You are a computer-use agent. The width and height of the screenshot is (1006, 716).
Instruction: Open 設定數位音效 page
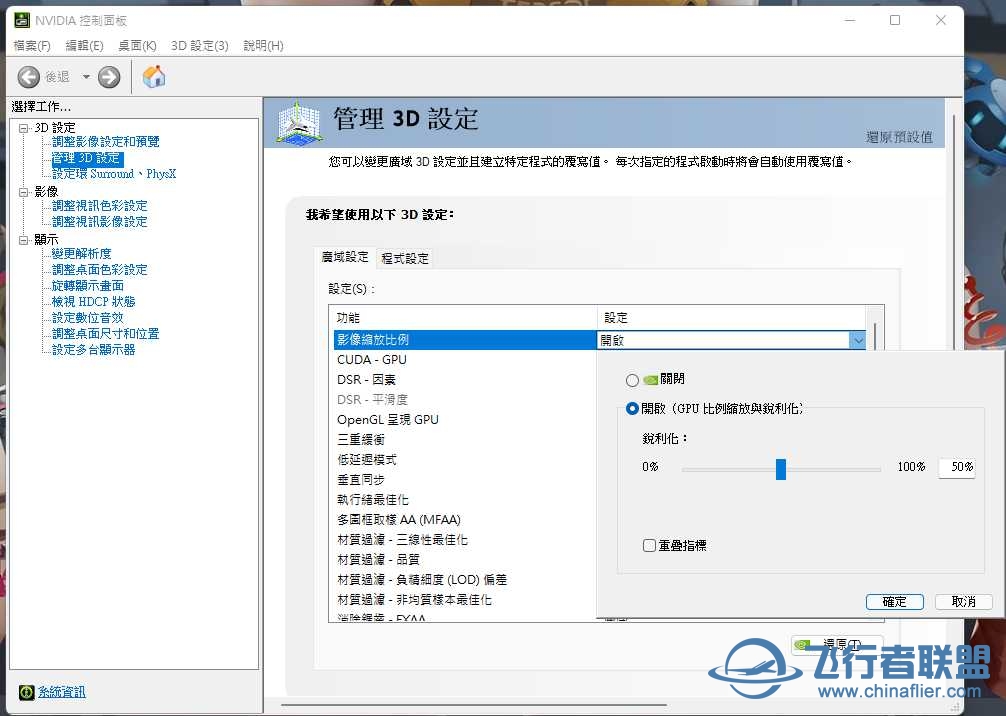(88, 318)
